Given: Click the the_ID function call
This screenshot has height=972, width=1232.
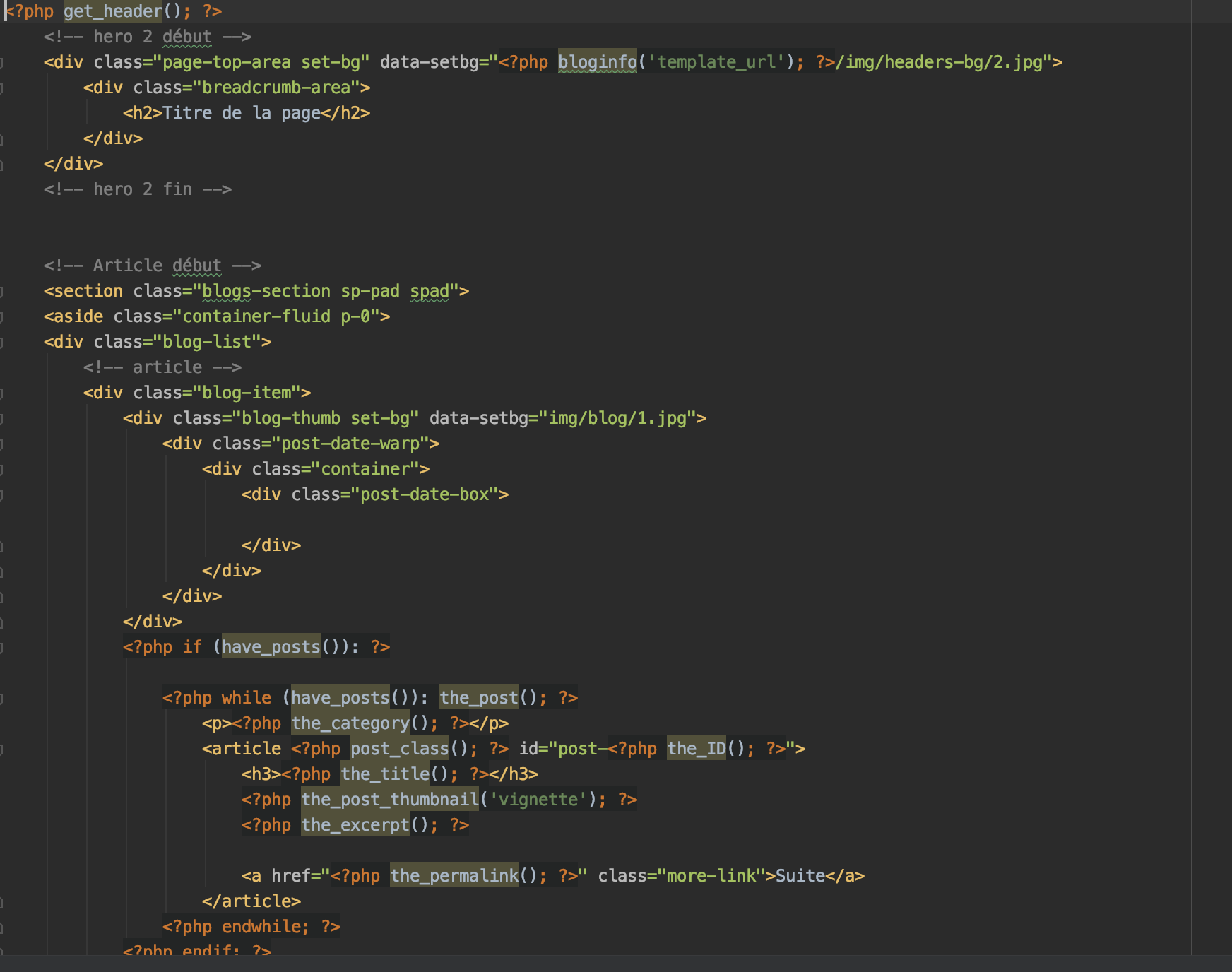Looking at the screenshot, I should pyautogui.click(x=697, y=749).
